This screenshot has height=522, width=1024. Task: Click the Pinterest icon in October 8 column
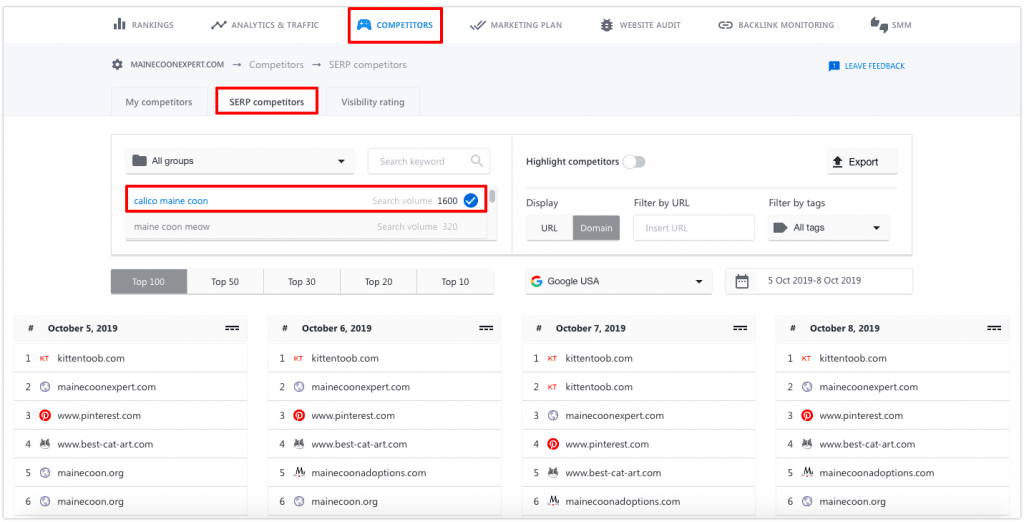click(807, 416)
